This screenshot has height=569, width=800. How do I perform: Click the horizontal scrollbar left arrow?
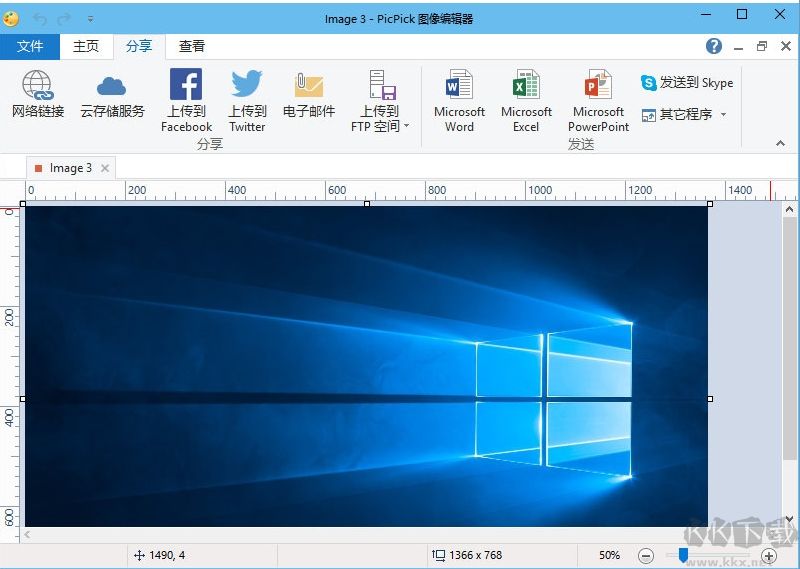coord(27,534)
